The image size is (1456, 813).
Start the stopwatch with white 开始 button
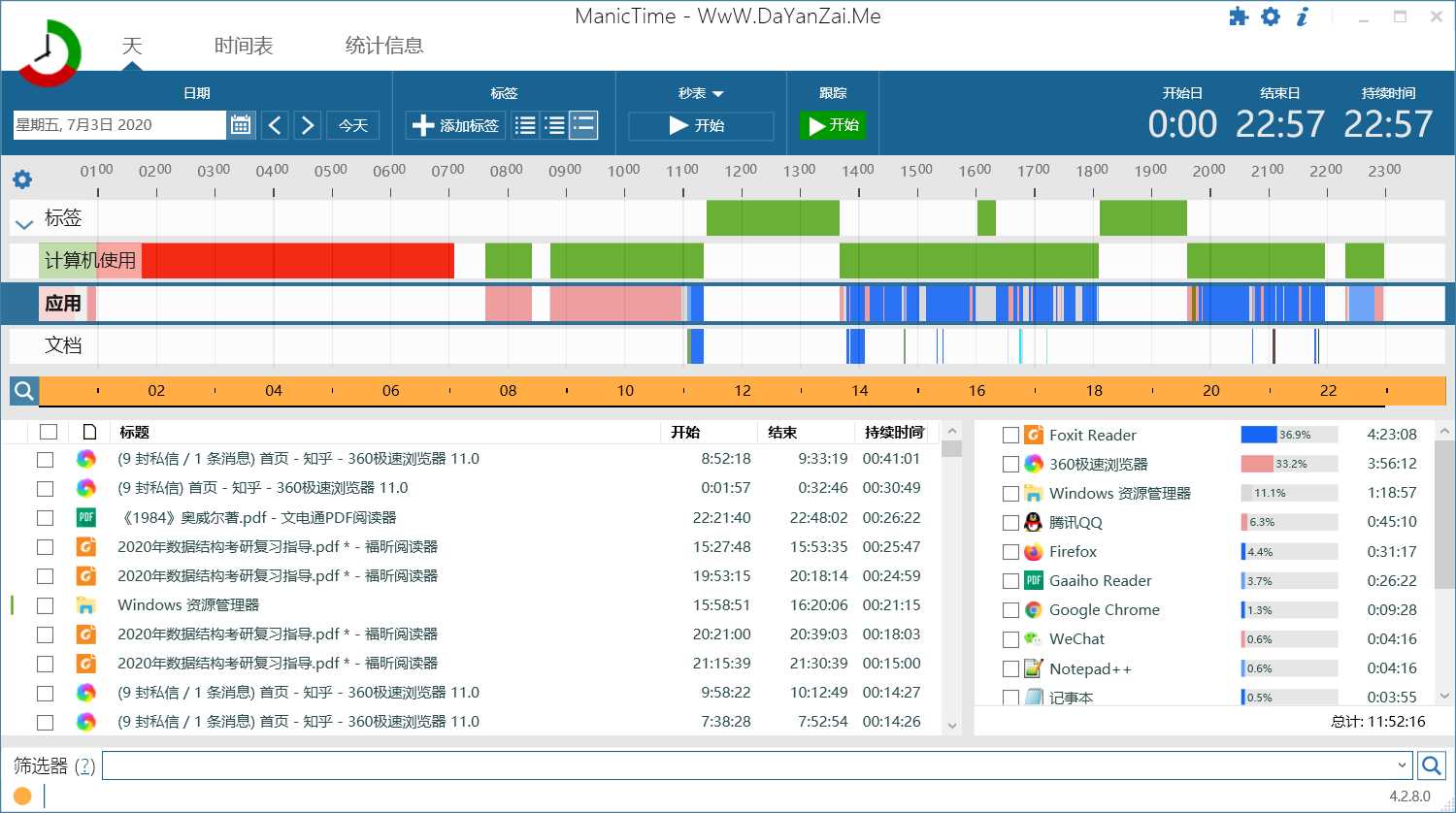click(x=701, y=125)
